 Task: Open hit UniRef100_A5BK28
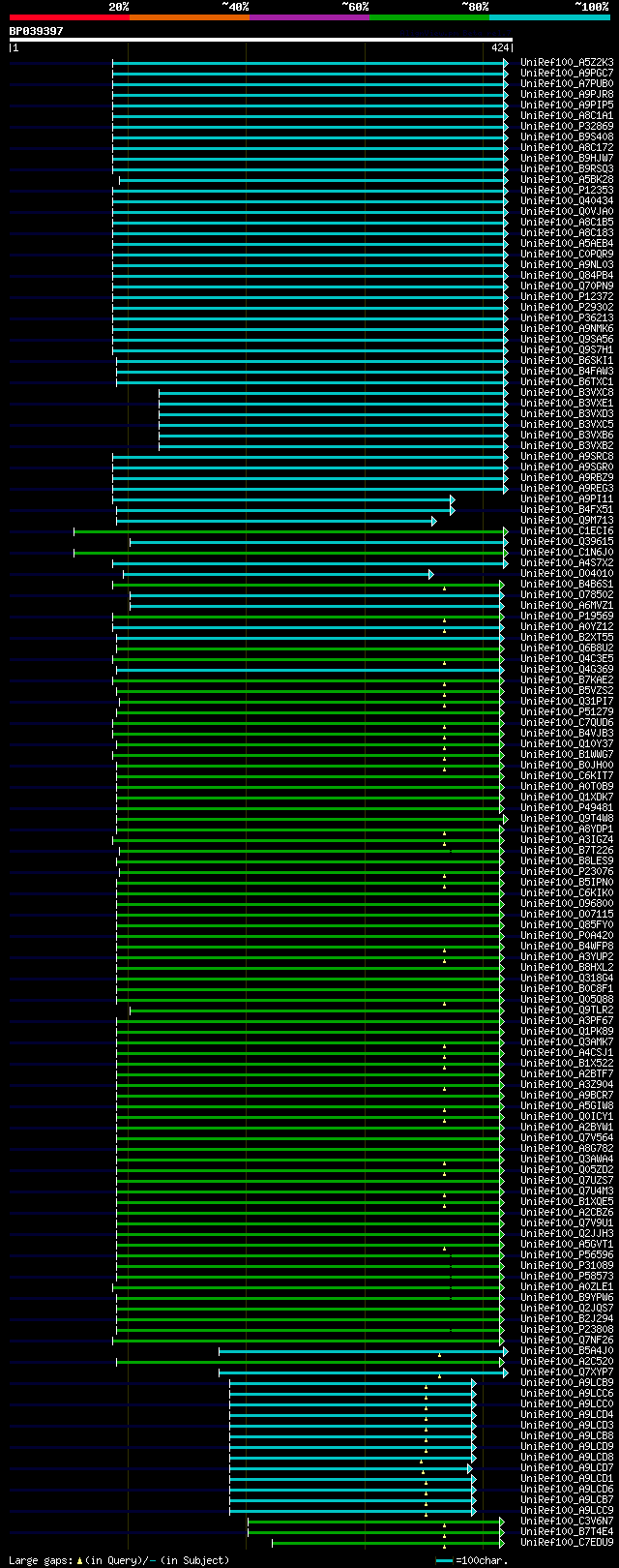pyautogui.click(x=567, y=180)
